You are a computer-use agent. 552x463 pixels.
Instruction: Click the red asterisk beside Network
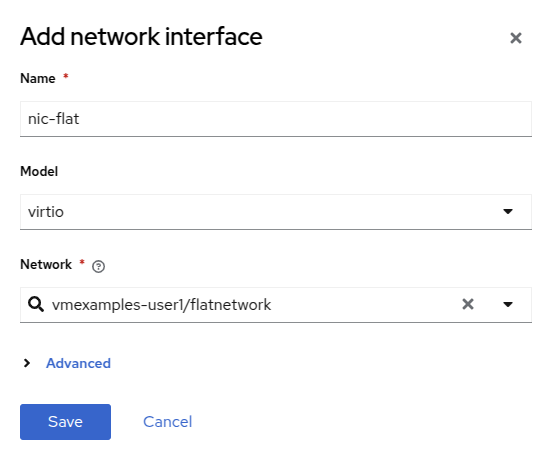click(x=82, y=262)
